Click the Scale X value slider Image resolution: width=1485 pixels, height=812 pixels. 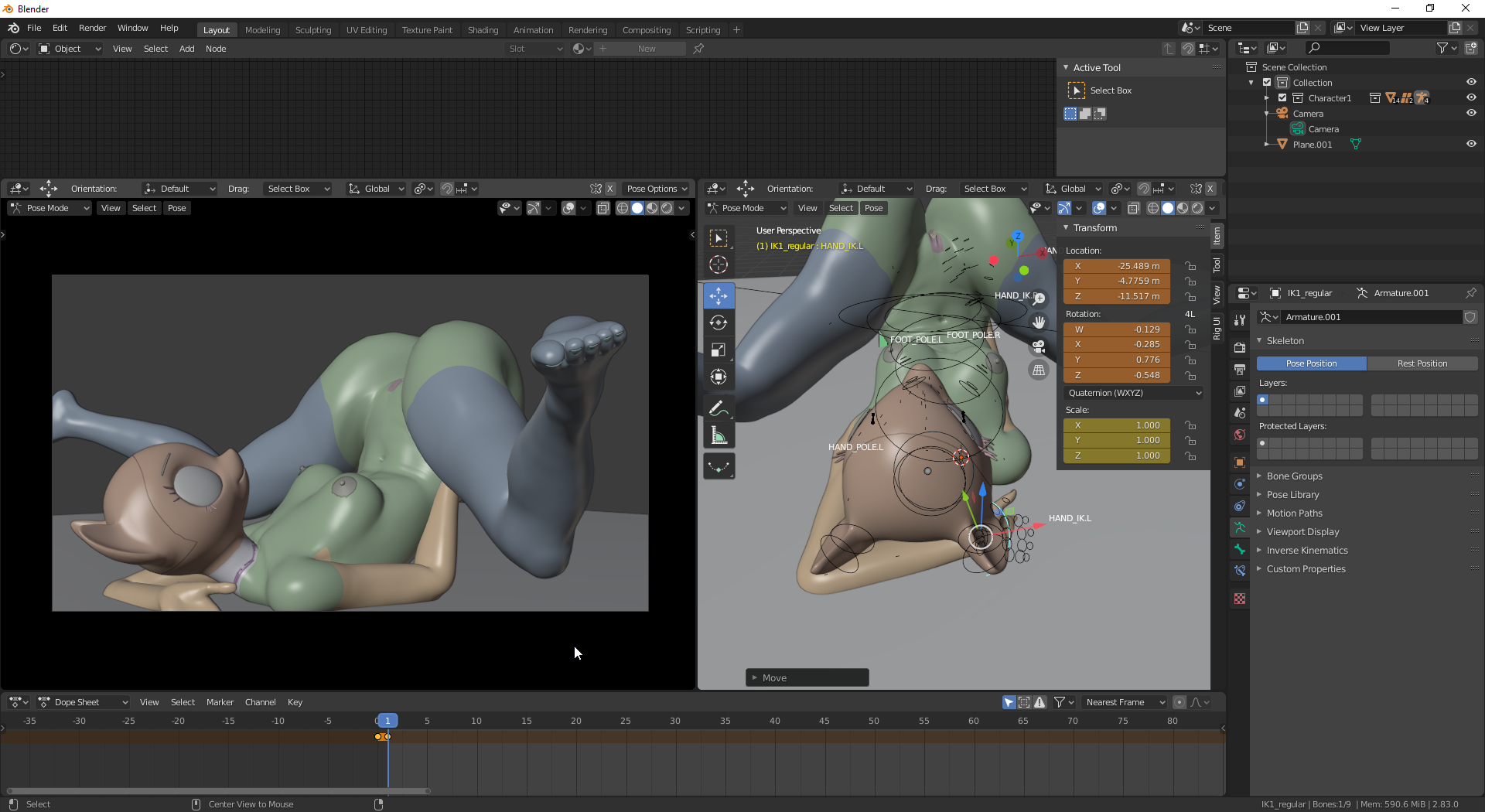[x=1117, y=425]
